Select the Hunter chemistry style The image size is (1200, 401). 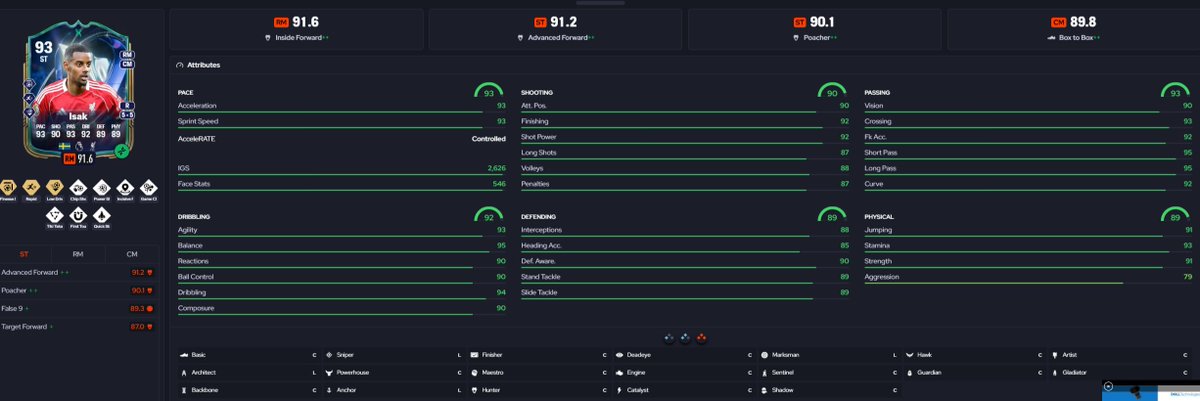tap(538, 389)
